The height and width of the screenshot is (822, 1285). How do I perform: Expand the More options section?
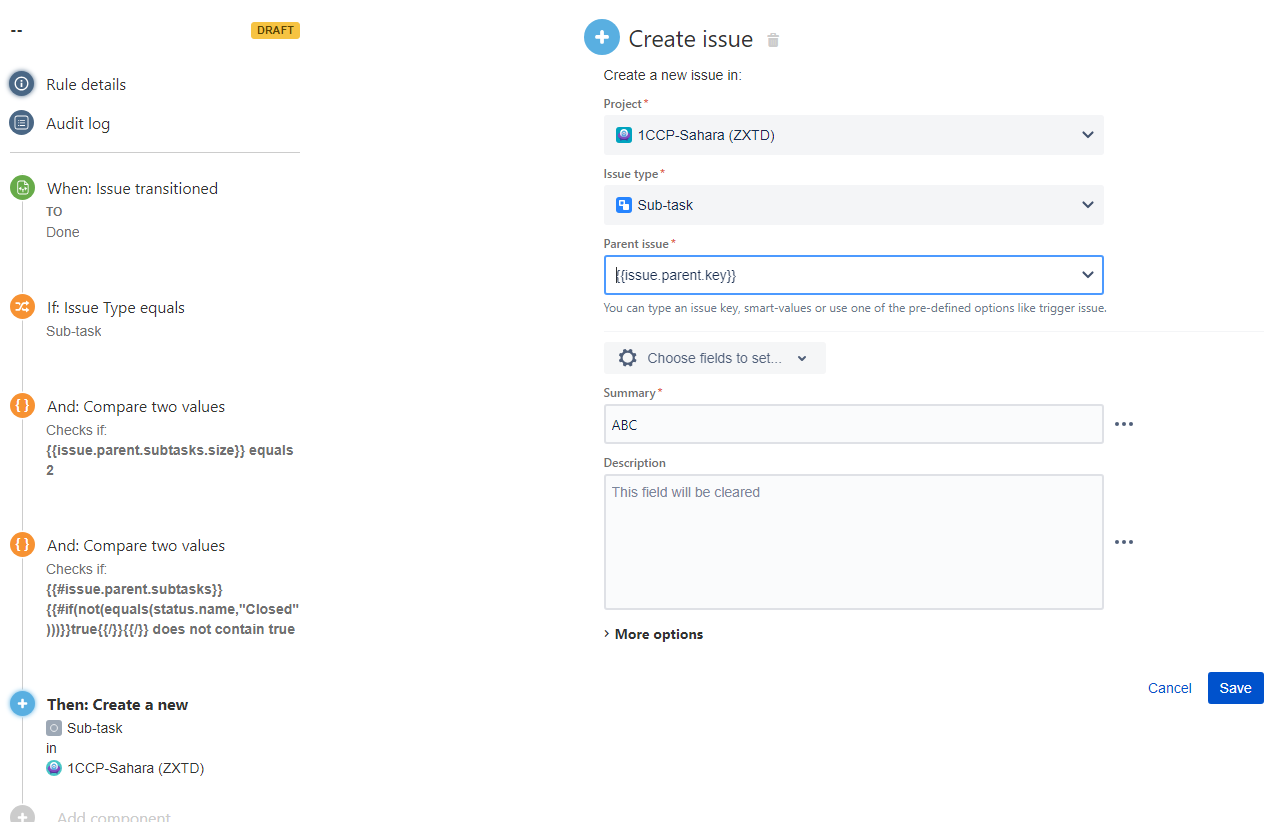click(x=653, y=633)
